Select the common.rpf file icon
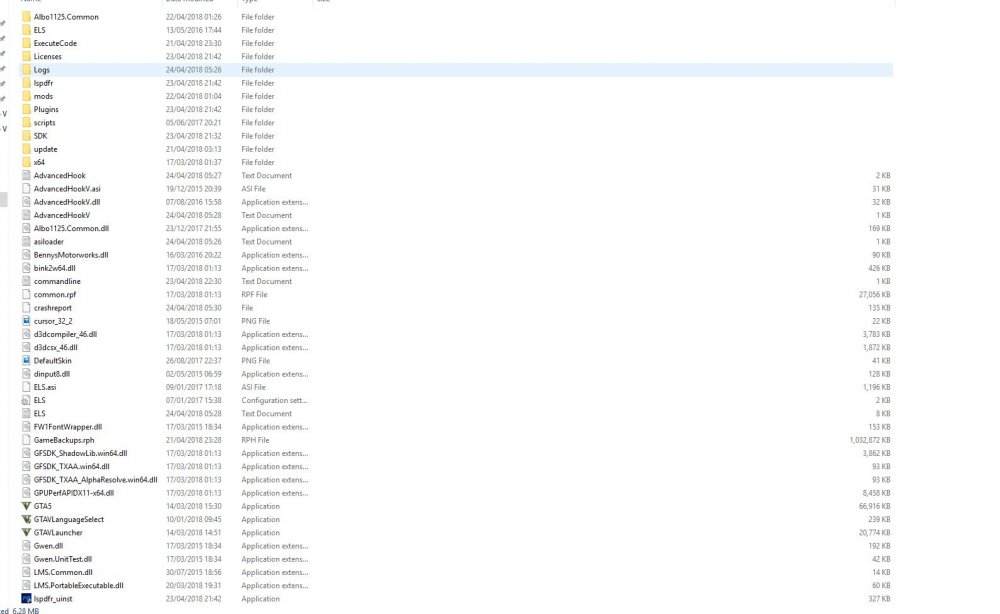Image resolution: width=1000 pixels, height=614 pixels. pyautogui.click(x=26, y=295)
